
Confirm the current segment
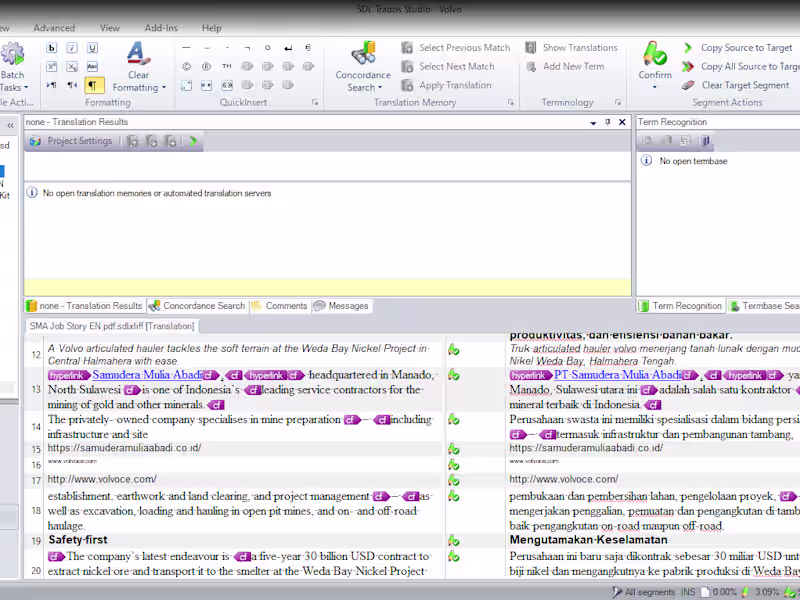(655, 60)
